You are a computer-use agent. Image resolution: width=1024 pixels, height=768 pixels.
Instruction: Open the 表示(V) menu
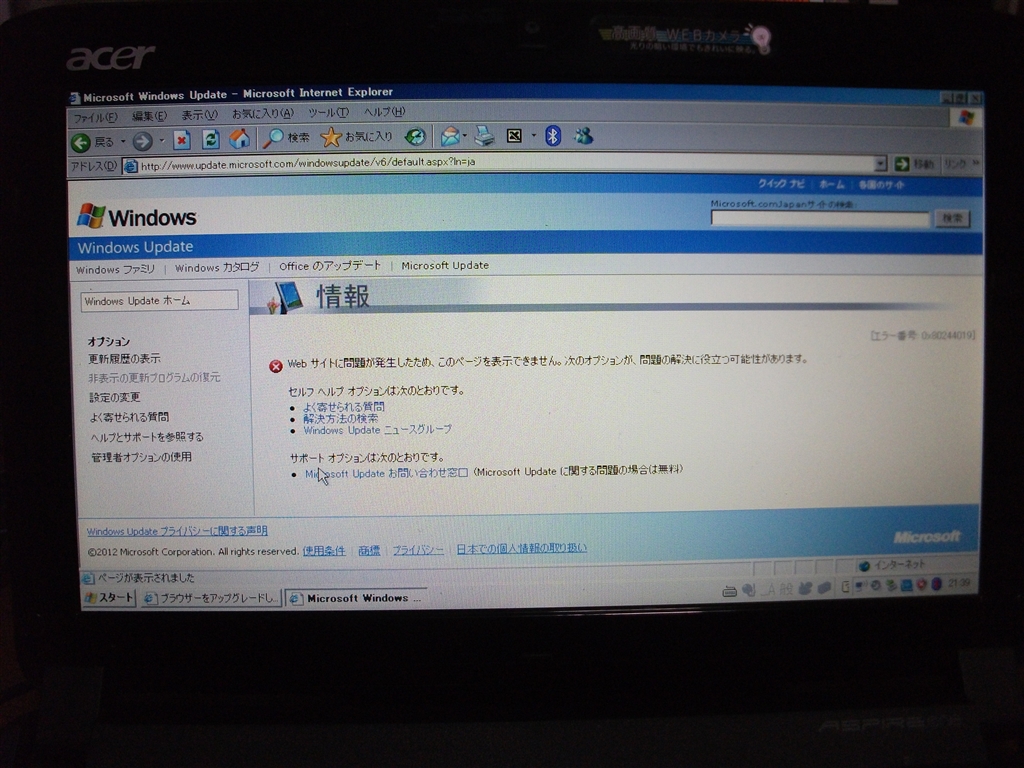[x=199, y=116]
